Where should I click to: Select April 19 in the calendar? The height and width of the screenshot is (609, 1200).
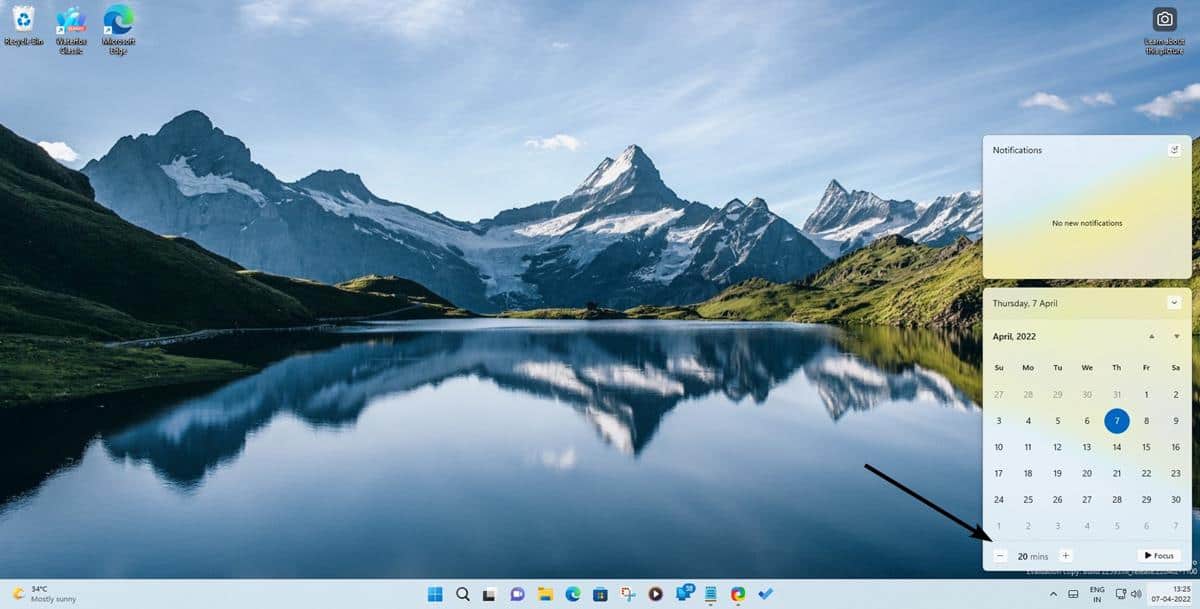[1057, 473]
